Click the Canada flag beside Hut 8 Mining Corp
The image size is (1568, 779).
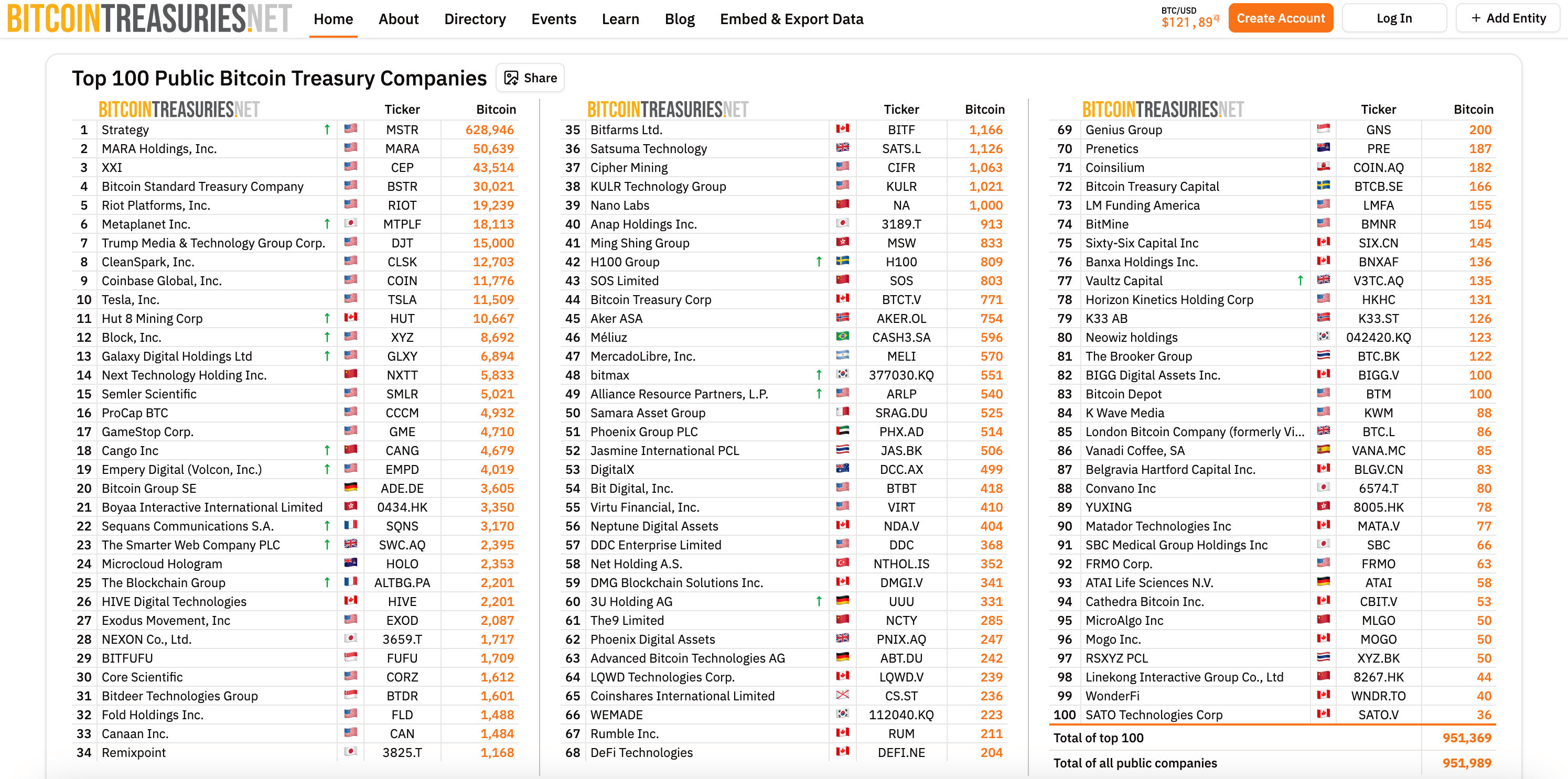coord(351,318)
